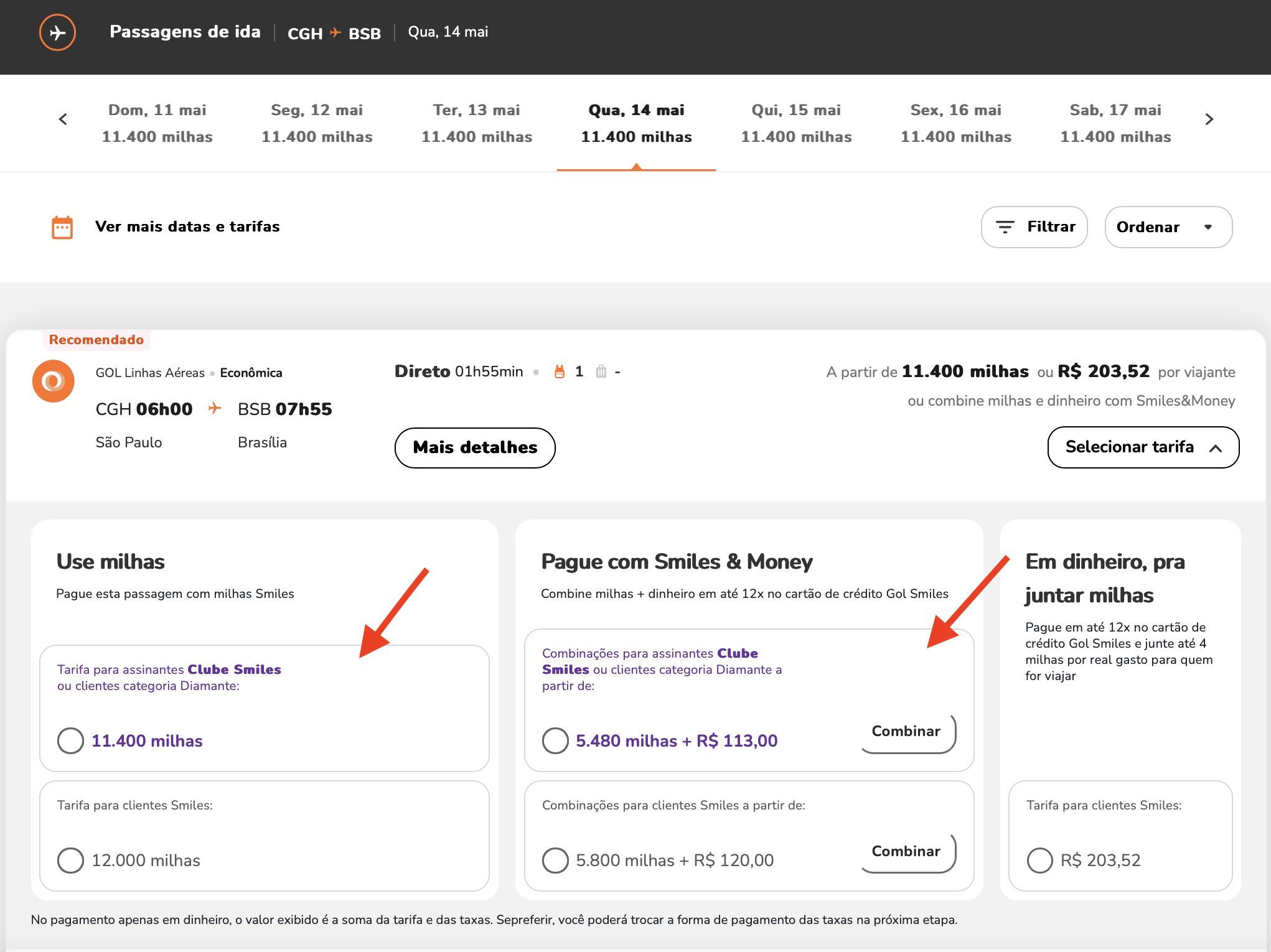Go to next dates with right arrow
The height and width of the screenshot is (952, 1271).
tap(1209, 119)
